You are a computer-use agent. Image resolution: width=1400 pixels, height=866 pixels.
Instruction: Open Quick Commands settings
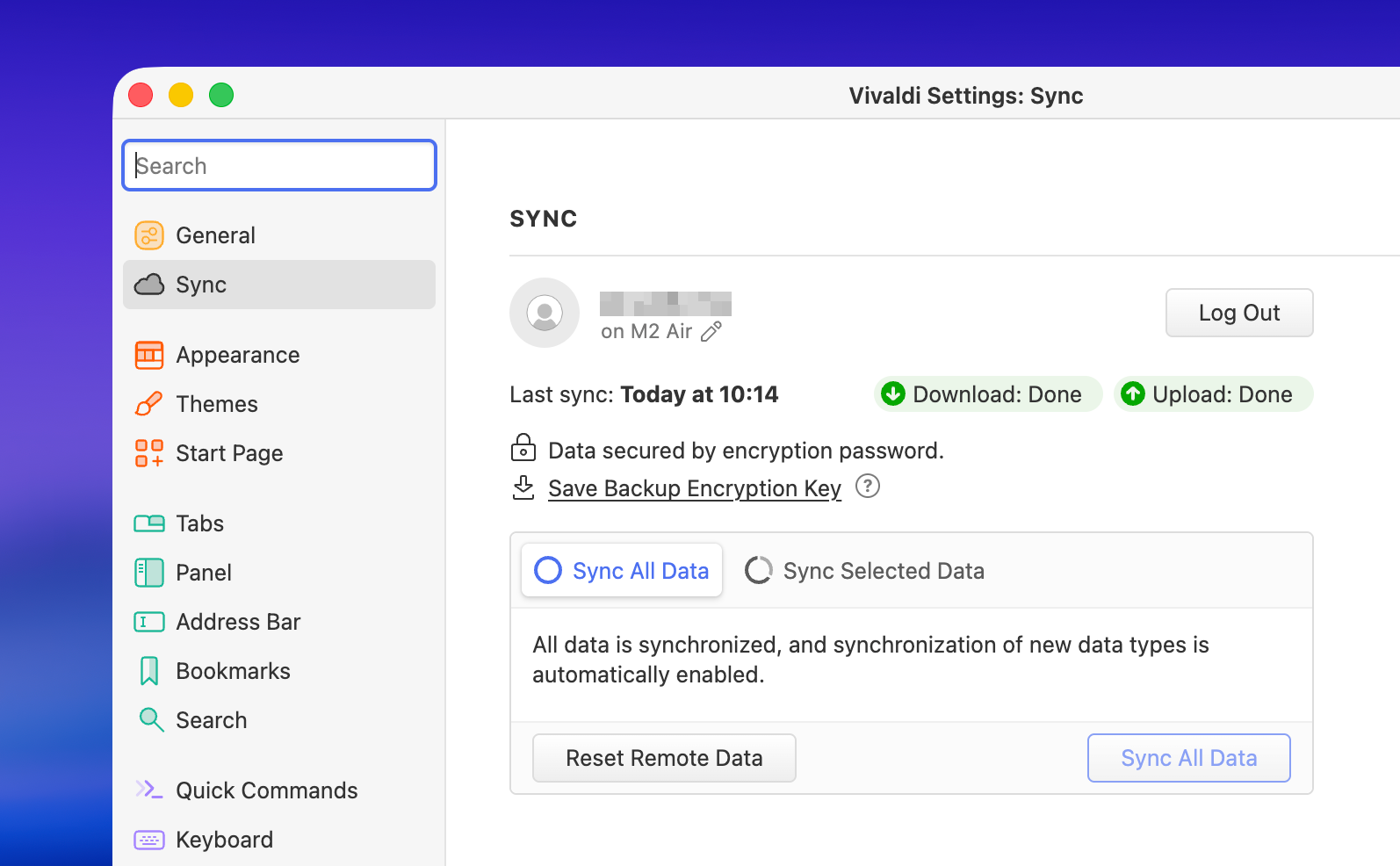tap(279, 790)
